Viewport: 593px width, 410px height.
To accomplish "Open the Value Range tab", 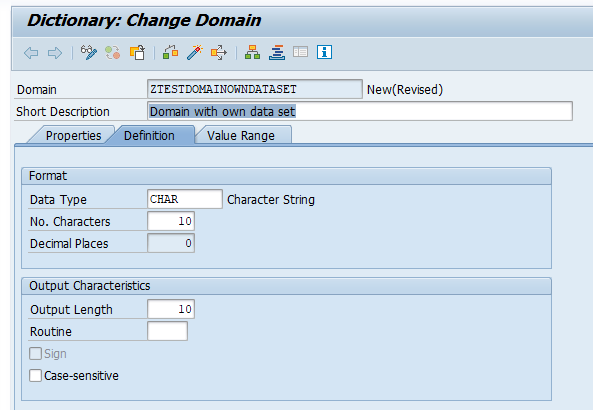I will pos(241,135).
